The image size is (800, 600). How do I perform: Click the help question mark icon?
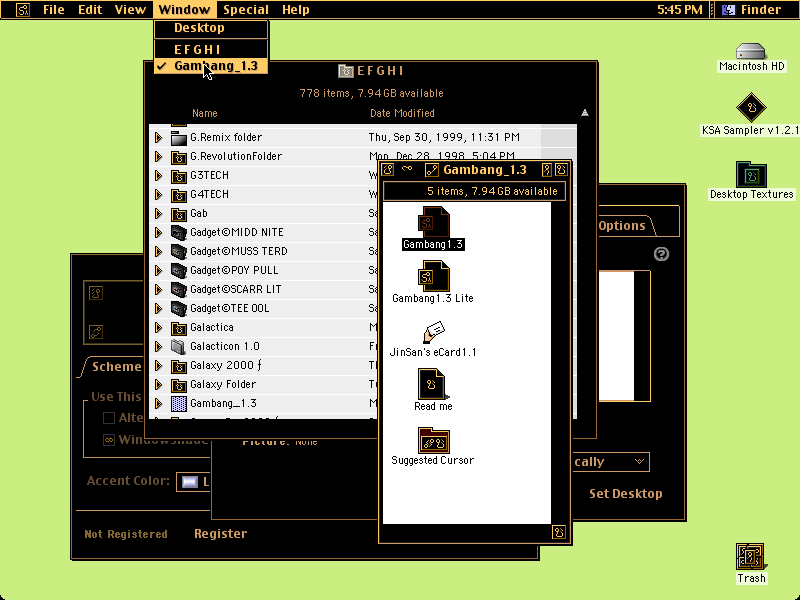pyautogui.click(x=661, y=254)
